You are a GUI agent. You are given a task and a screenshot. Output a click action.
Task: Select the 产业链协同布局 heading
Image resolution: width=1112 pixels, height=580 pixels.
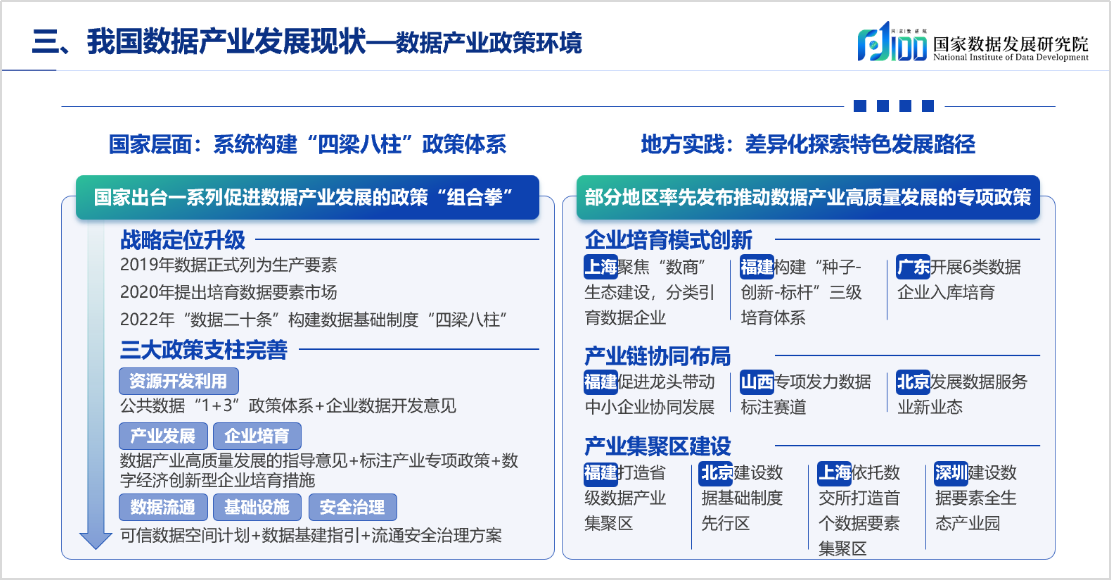[657, 356]
